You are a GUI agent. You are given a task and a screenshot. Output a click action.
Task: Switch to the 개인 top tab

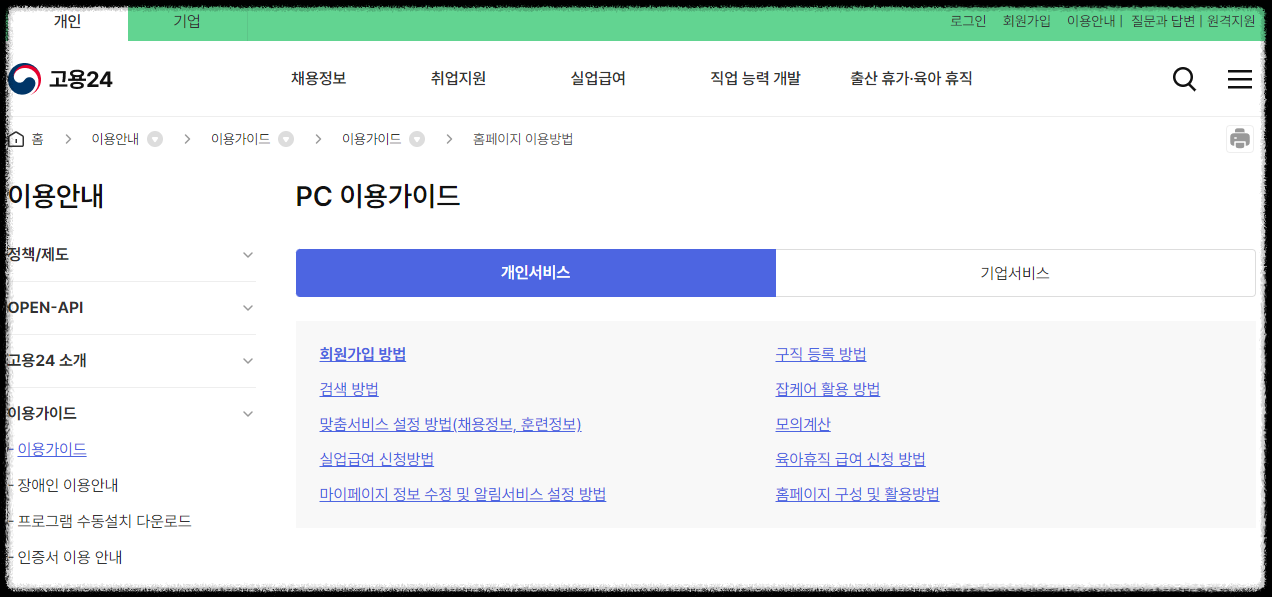point(67,21)
